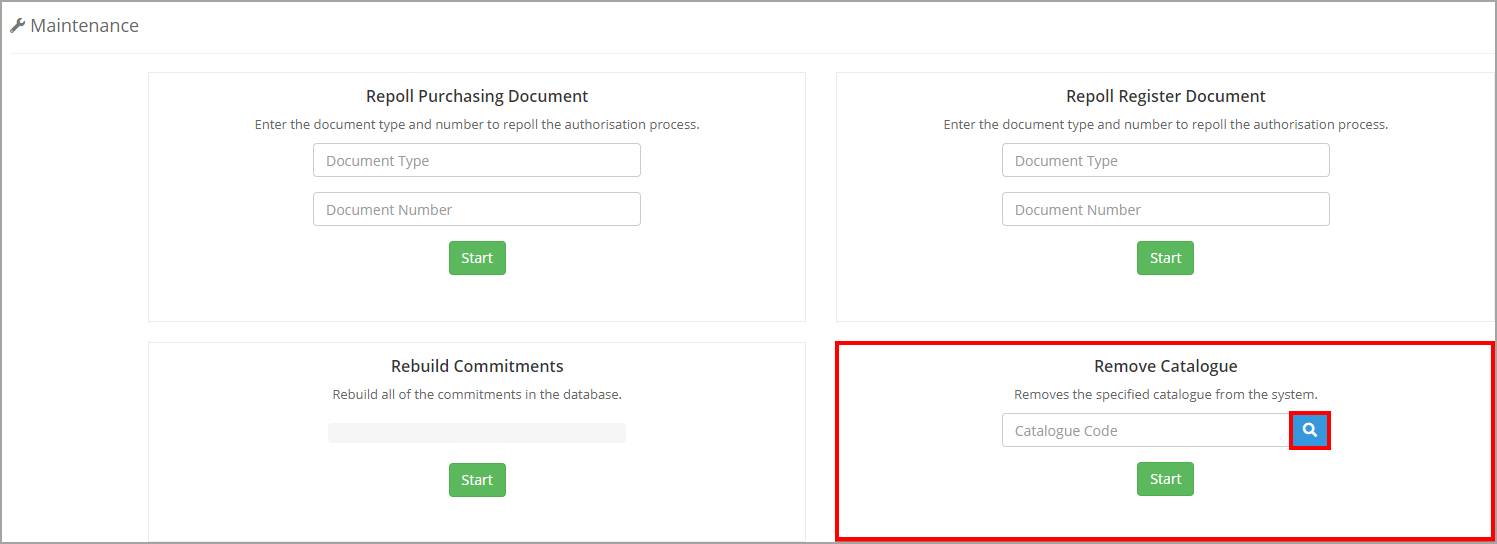Click the 'Removes the specified catalogue' description
The height and width of the screenshot is (544, 1497).
click(x=1165, y=395)
